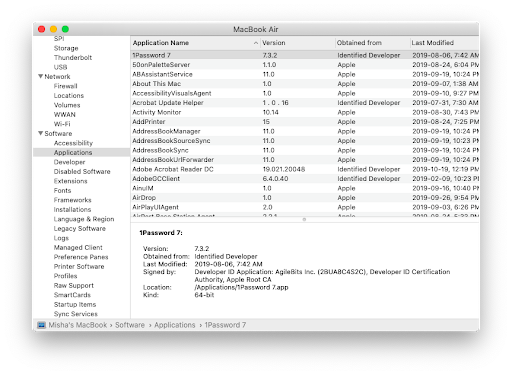The image size is (512, 375).
Task: Select the AddressBookManager row
Action: pos(305,131)
